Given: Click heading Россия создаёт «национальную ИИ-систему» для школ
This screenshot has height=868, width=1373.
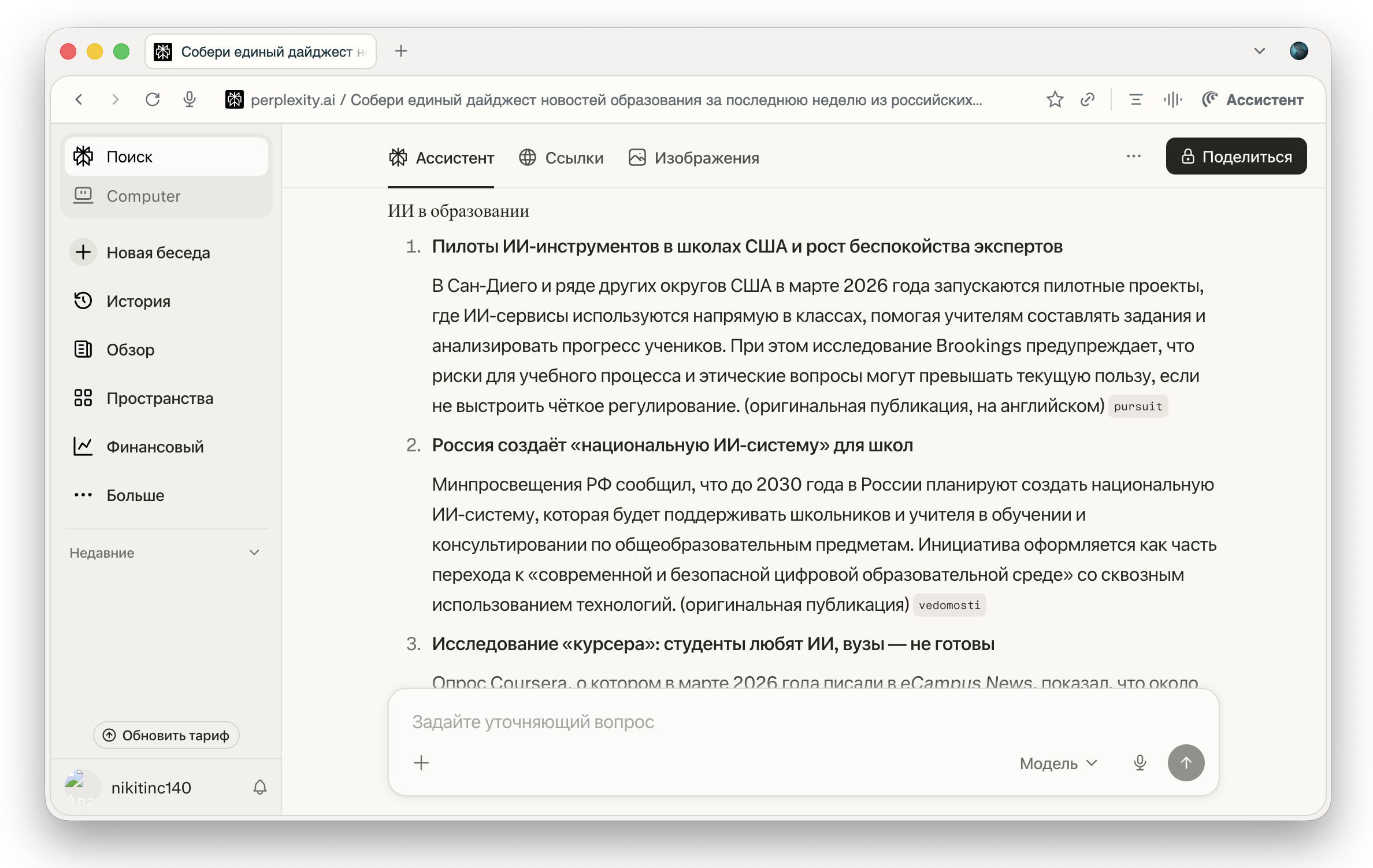Looking at the screenshot, I should pyautogui.click(x=673, y=445).
